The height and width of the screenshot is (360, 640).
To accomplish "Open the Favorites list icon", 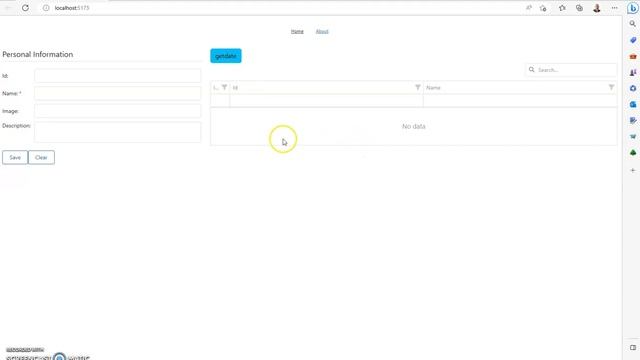I will (562, 8).
